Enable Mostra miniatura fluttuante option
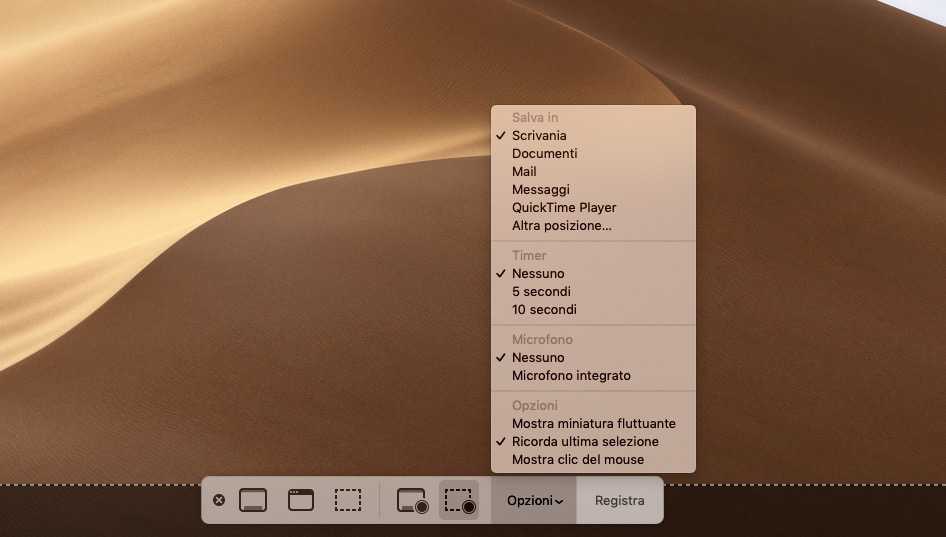946x537 pixels. (593, 424)
